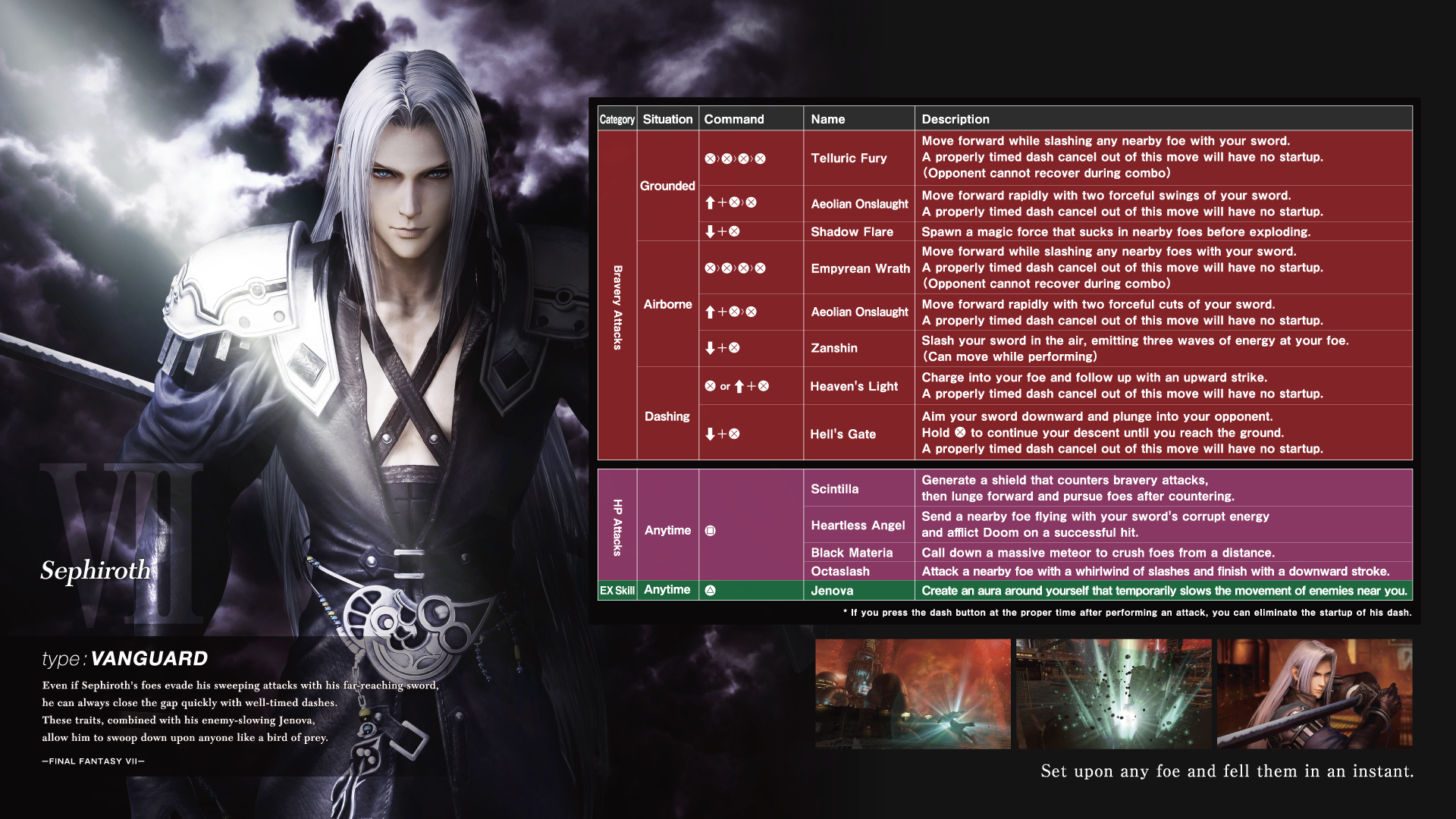Expand the Airborne situation section
The height and width of the screenshot is (819, 1456).
pyautogui.click(x=667, y=304)
